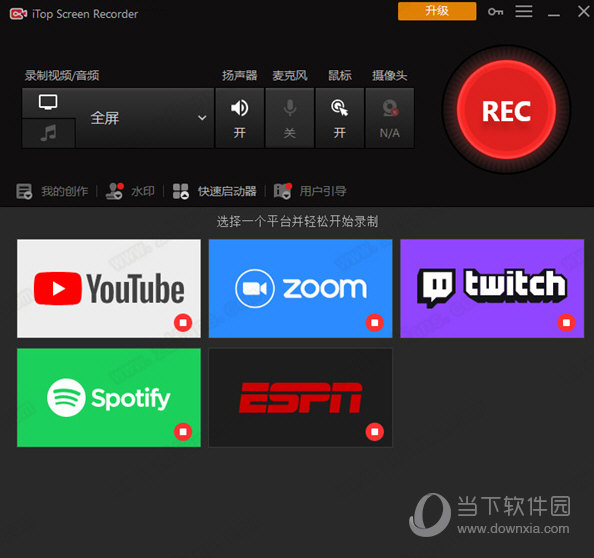Launch the Twitch platform tile
594x558 pixels.
(x=492, y=288)
